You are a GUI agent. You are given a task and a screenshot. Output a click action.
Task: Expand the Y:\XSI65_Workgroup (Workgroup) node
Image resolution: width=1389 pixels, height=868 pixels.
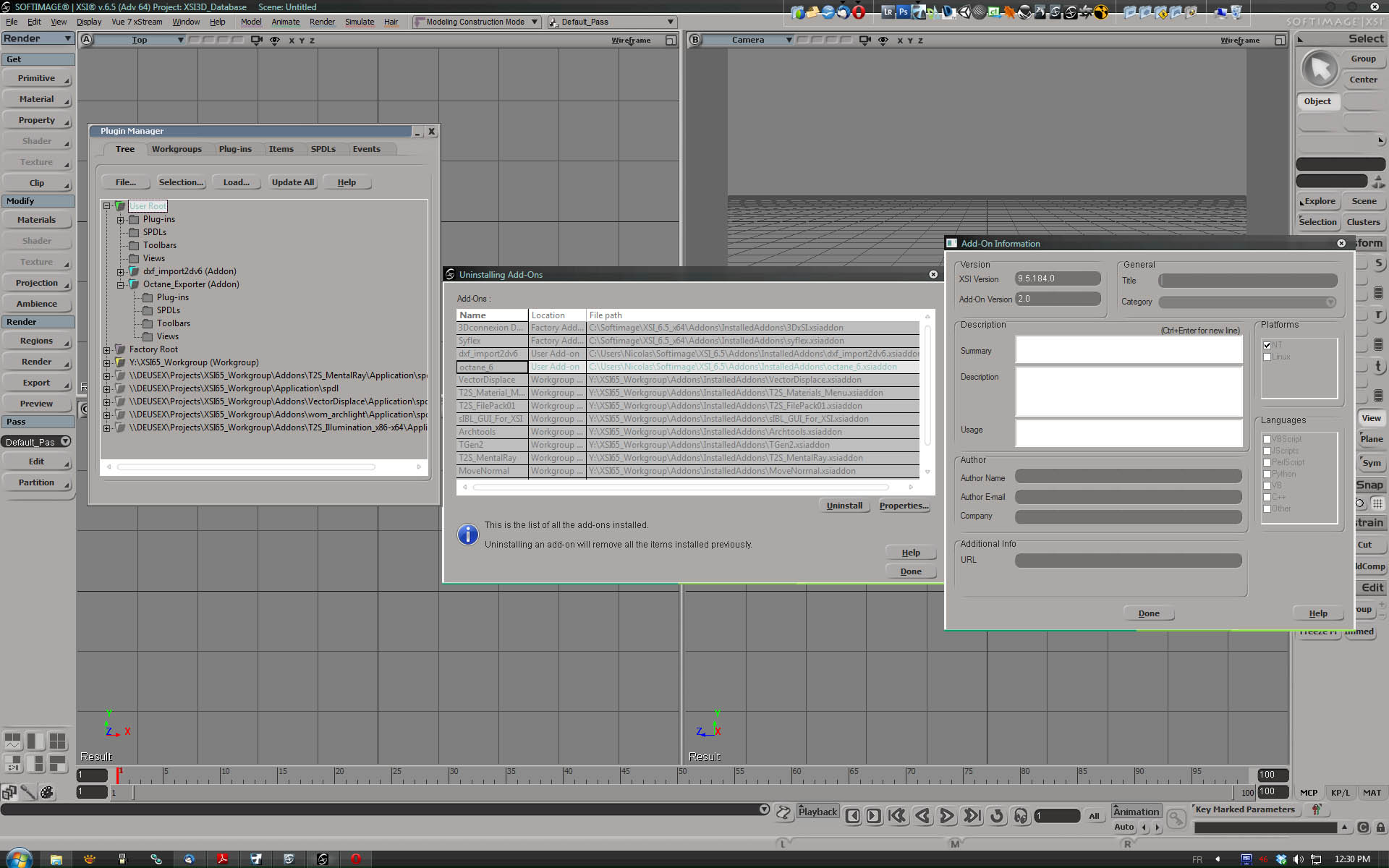[107, 362]
